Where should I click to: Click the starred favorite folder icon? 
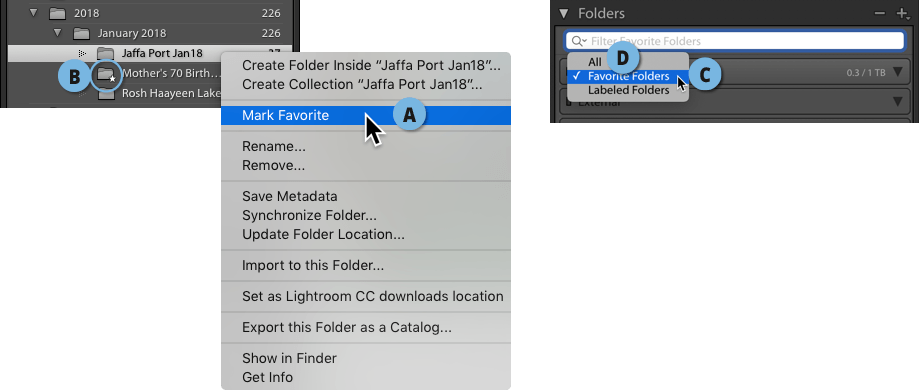106,74
